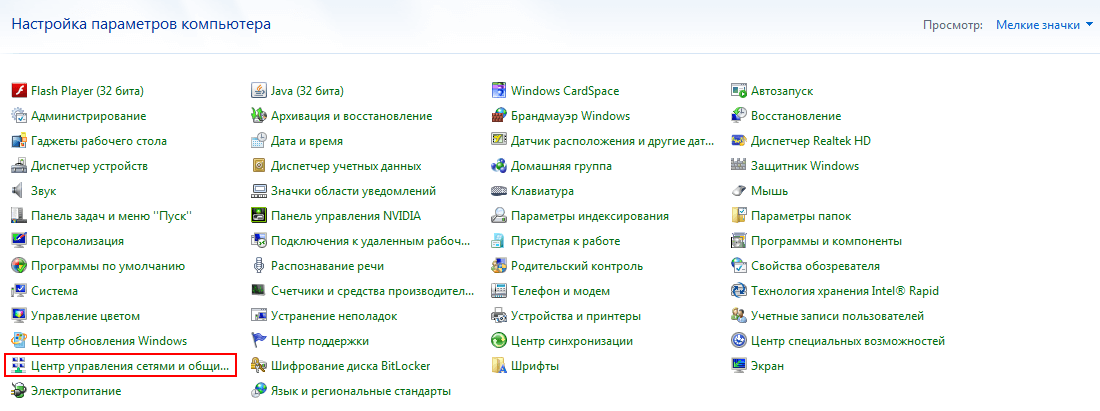This screenshot has height=411, width=1100.
Task: Select the Мышь mouse icon
Action: [x=739, y=191]
